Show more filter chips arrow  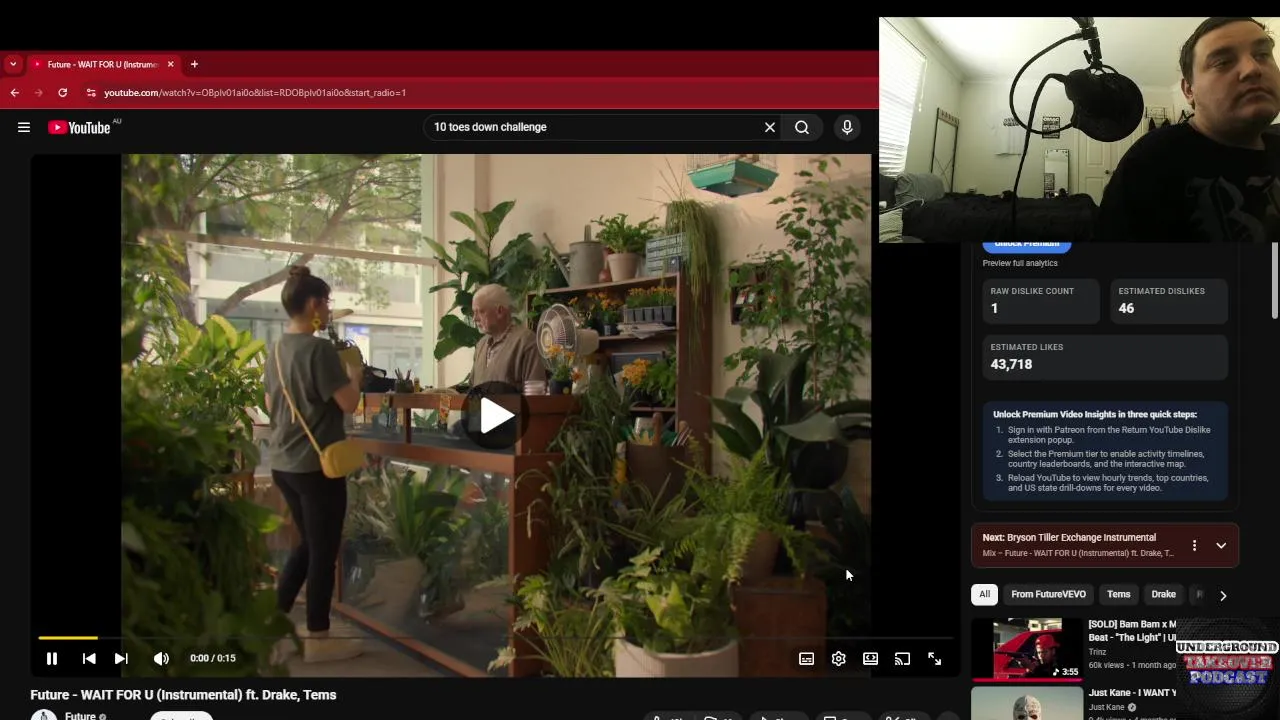1222,595
